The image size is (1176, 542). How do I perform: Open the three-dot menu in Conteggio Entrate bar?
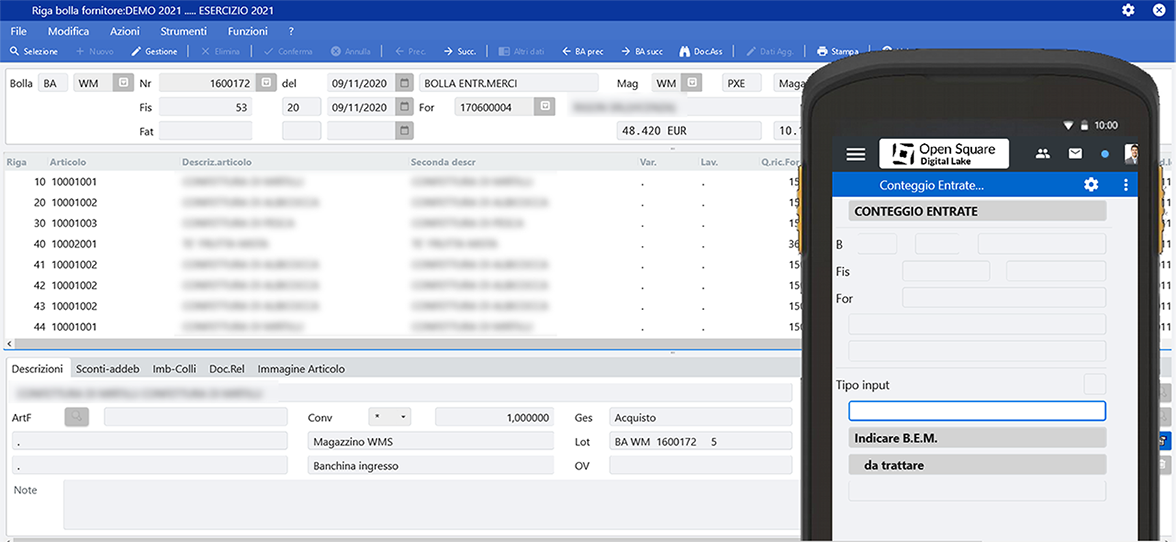pos(1126,185)
